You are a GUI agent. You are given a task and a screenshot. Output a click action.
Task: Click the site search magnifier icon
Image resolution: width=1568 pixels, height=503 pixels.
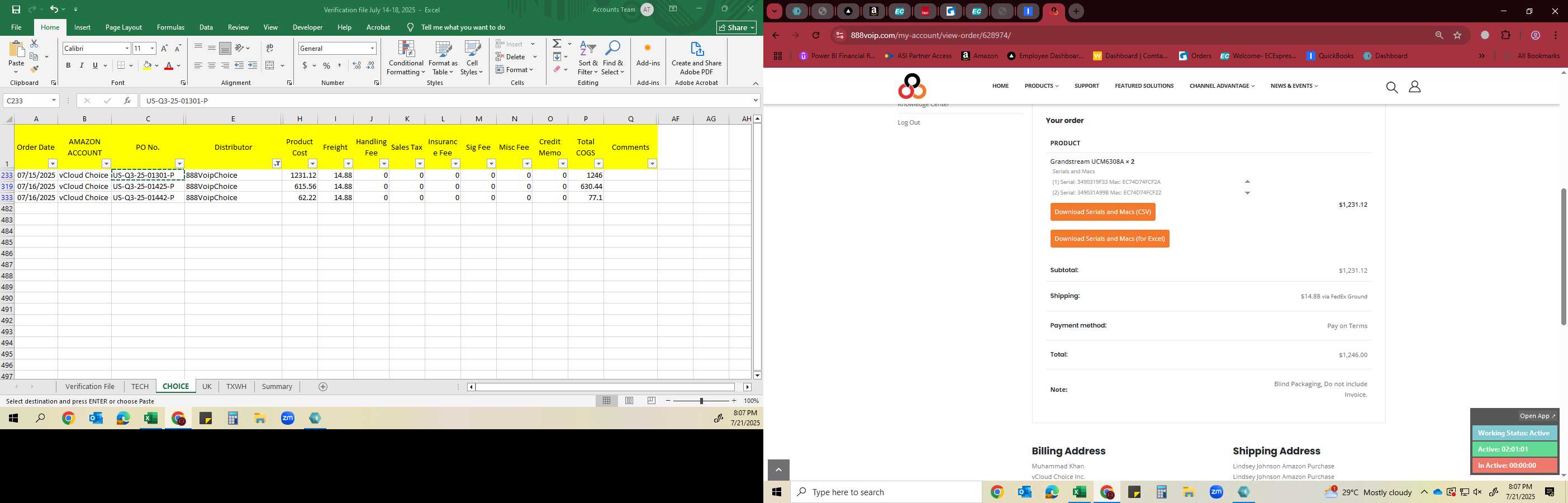[1391, 88]
